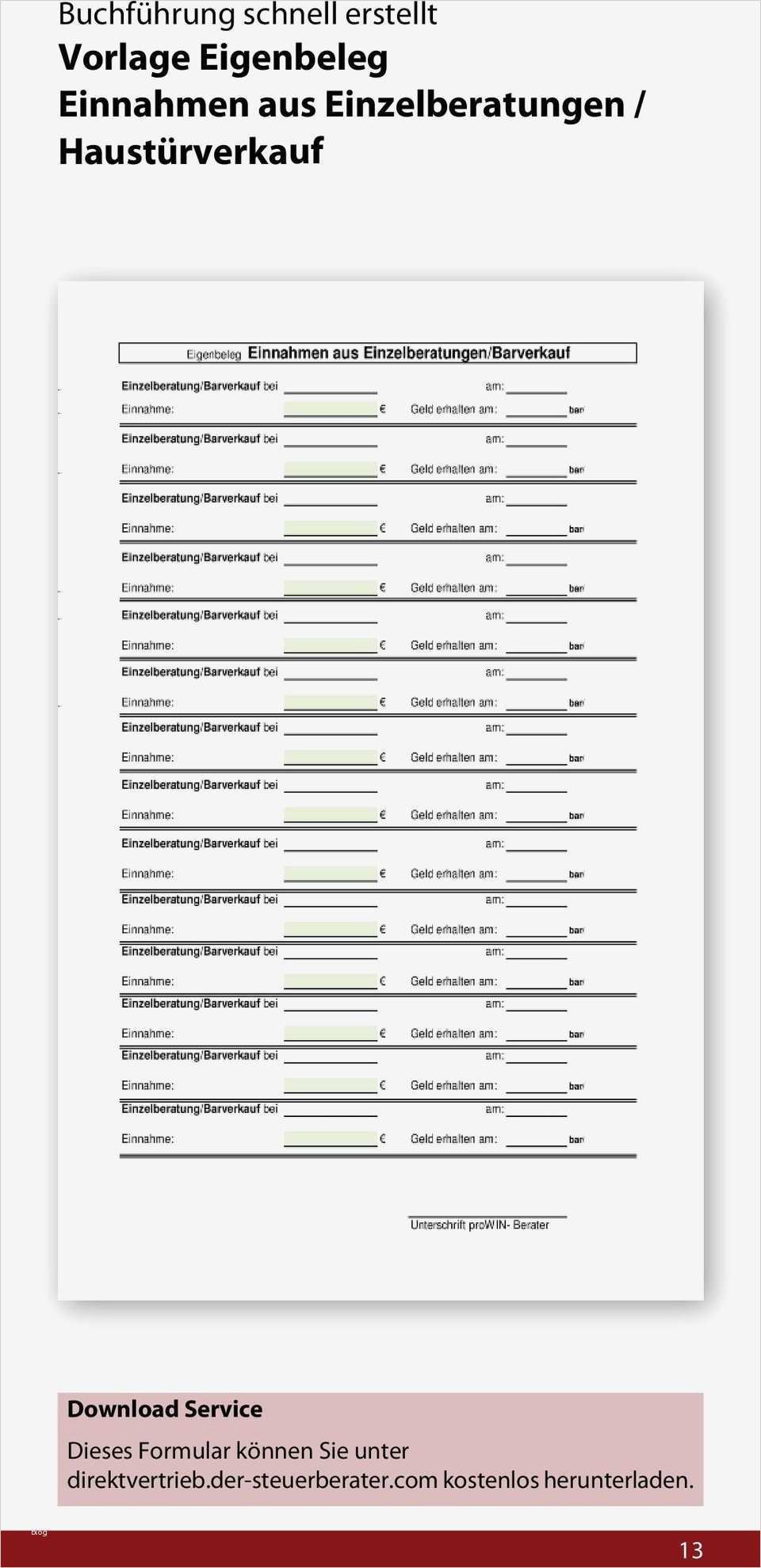Click the 'Download Service' heading
This screenshot has height=1568, width=761.
pos(165,1409)
